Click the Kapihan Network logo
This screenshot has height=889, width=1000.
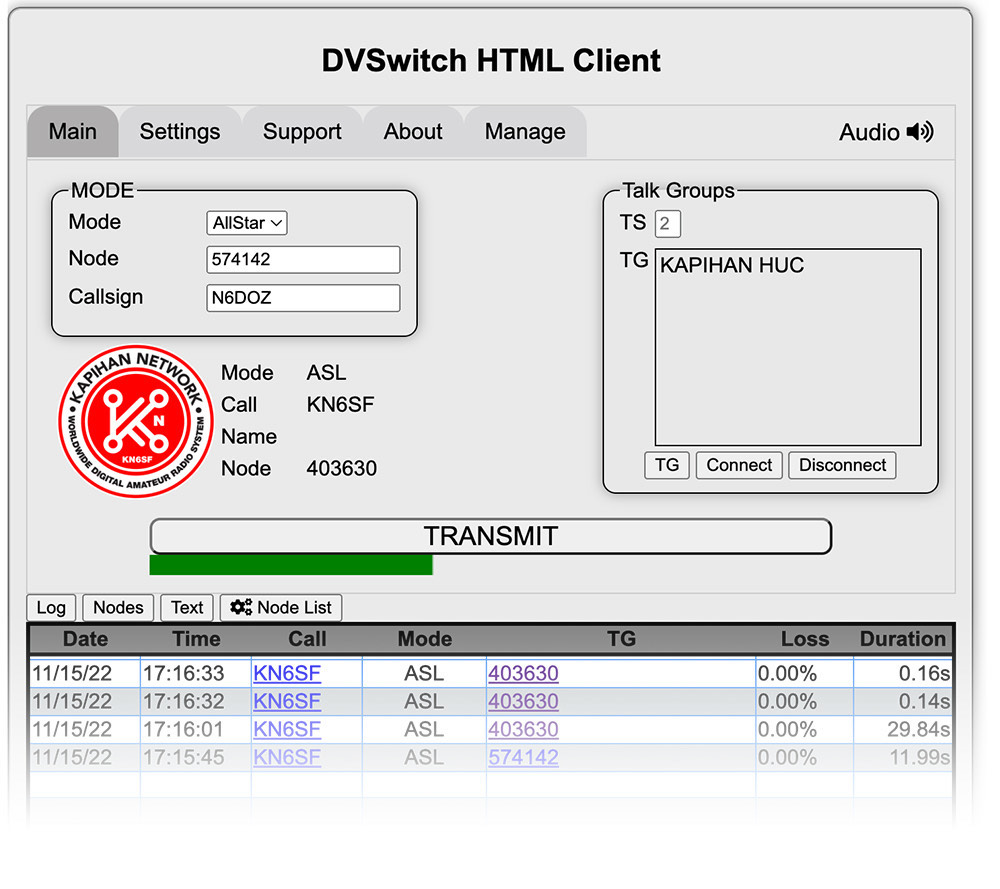[x=136, y=422]
